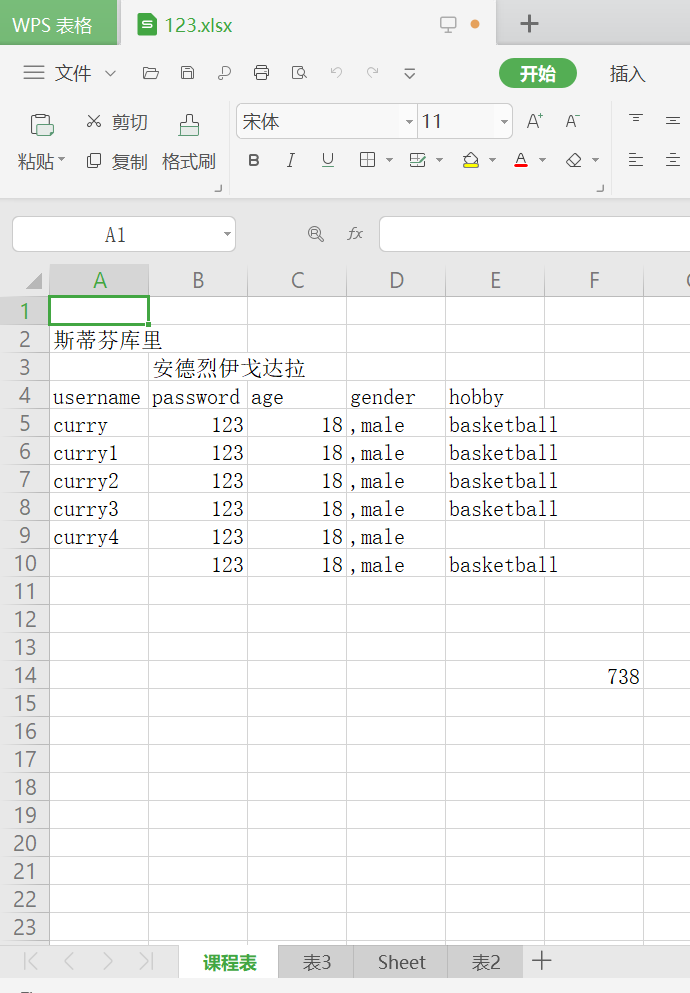Open a new tab with plus
Image resolution: width=690 pixels, height=993 pixels.
click(529, 24)
